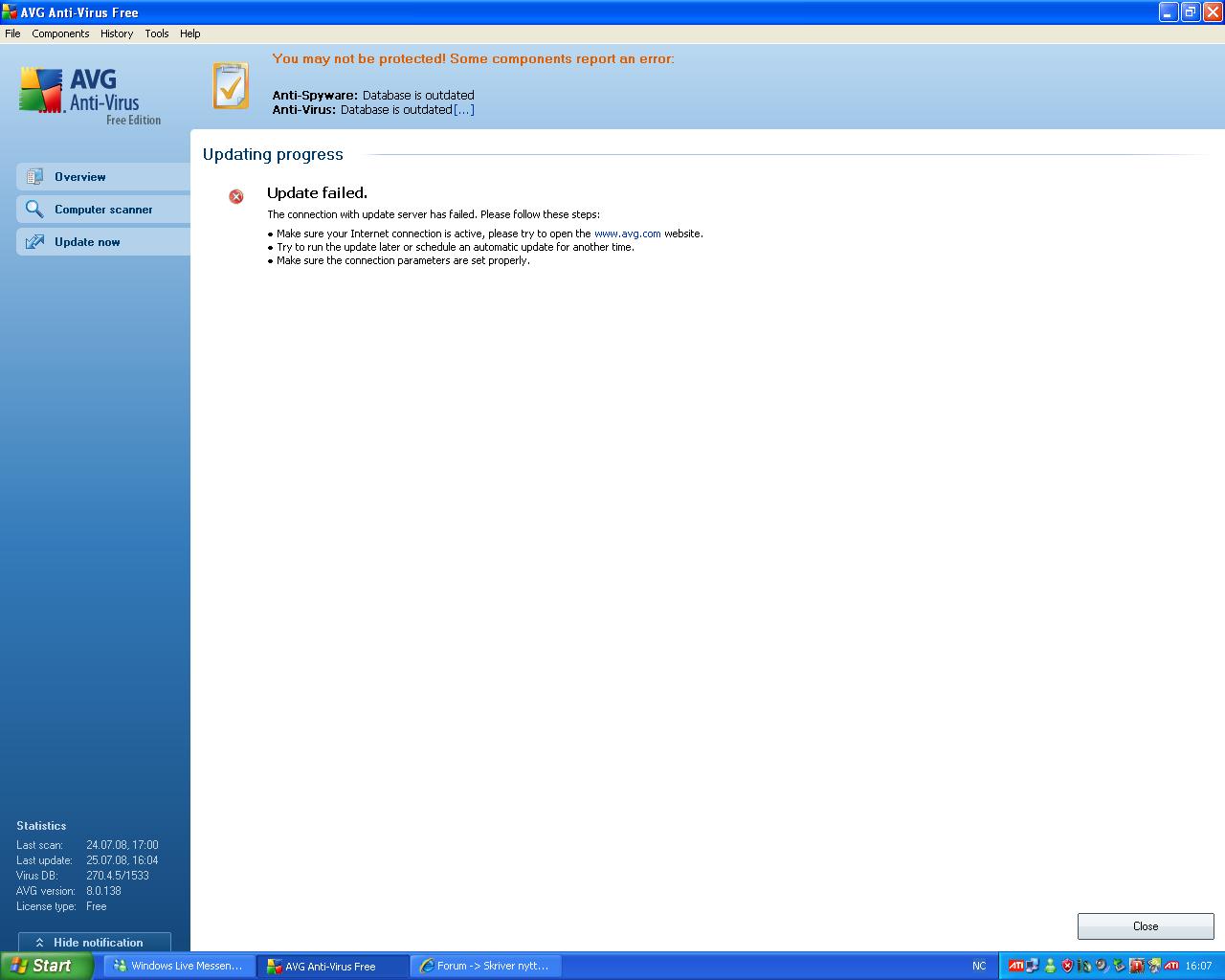
Task: Click the Update now arrow icon
Action: (34, 242)
